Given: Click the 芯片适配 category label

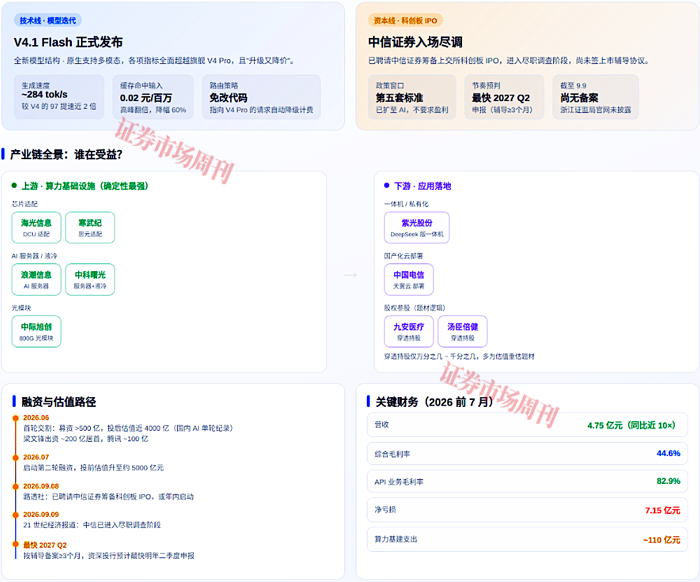Looking at the screenshot, I should coord(25,204).
